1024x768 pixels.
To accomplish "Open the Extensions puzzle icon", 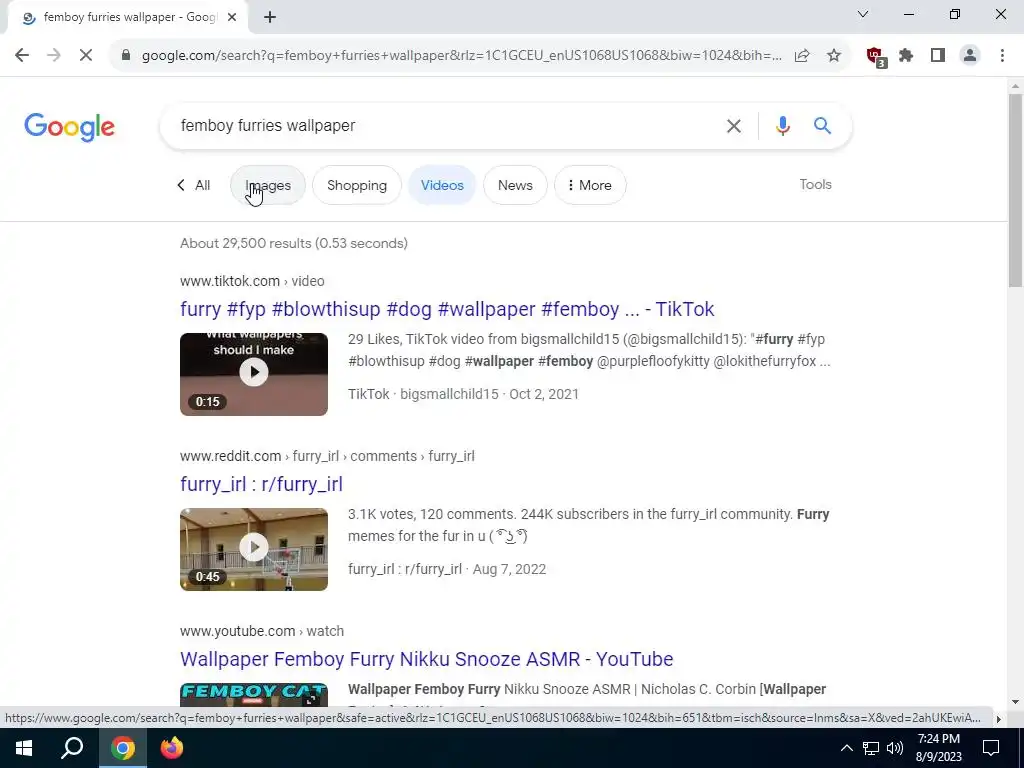I will (x=906, y=56).
